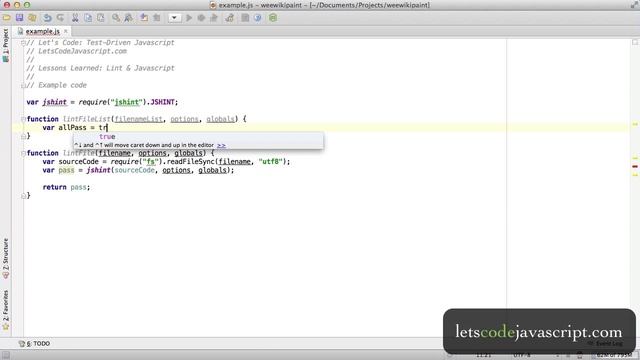Viewport: 640px width, 360px height.
Task: Save all files with the floppy icon
Action: (x=19, y=18)
